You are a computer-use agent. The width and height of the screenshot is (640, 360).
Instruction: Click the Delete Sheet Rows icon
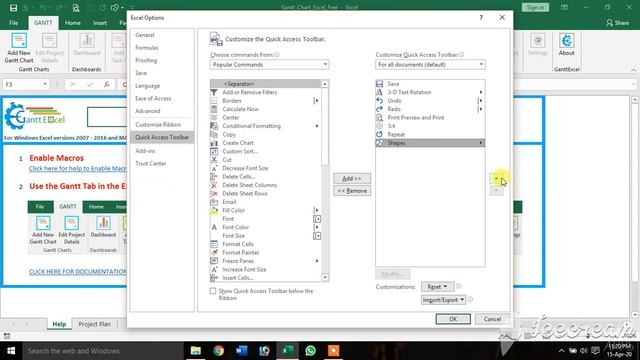pos(214,193)
